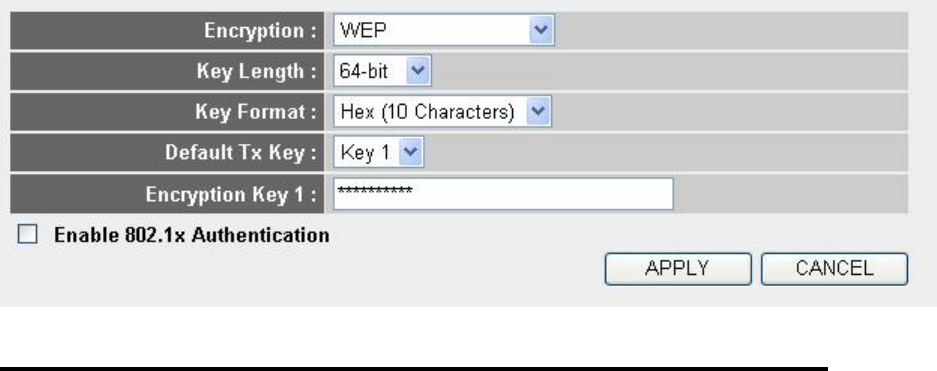Screen dimensions: 937x371
Task: Click the "Encryption :" row label
Action: [x=260, y=30]
